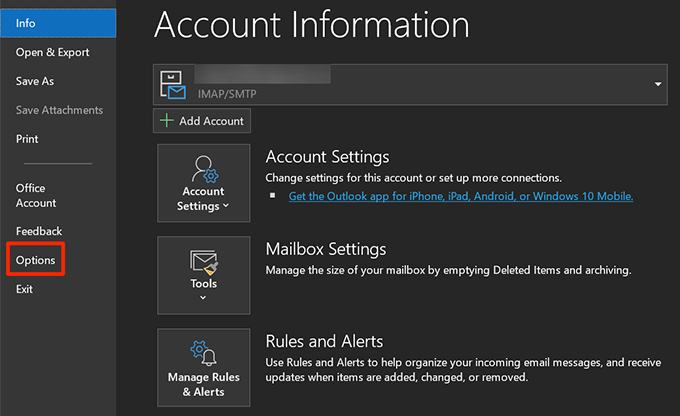
Task: Click the IMAP/SMTP account mailbox icon
Action: tap(175, 87)
